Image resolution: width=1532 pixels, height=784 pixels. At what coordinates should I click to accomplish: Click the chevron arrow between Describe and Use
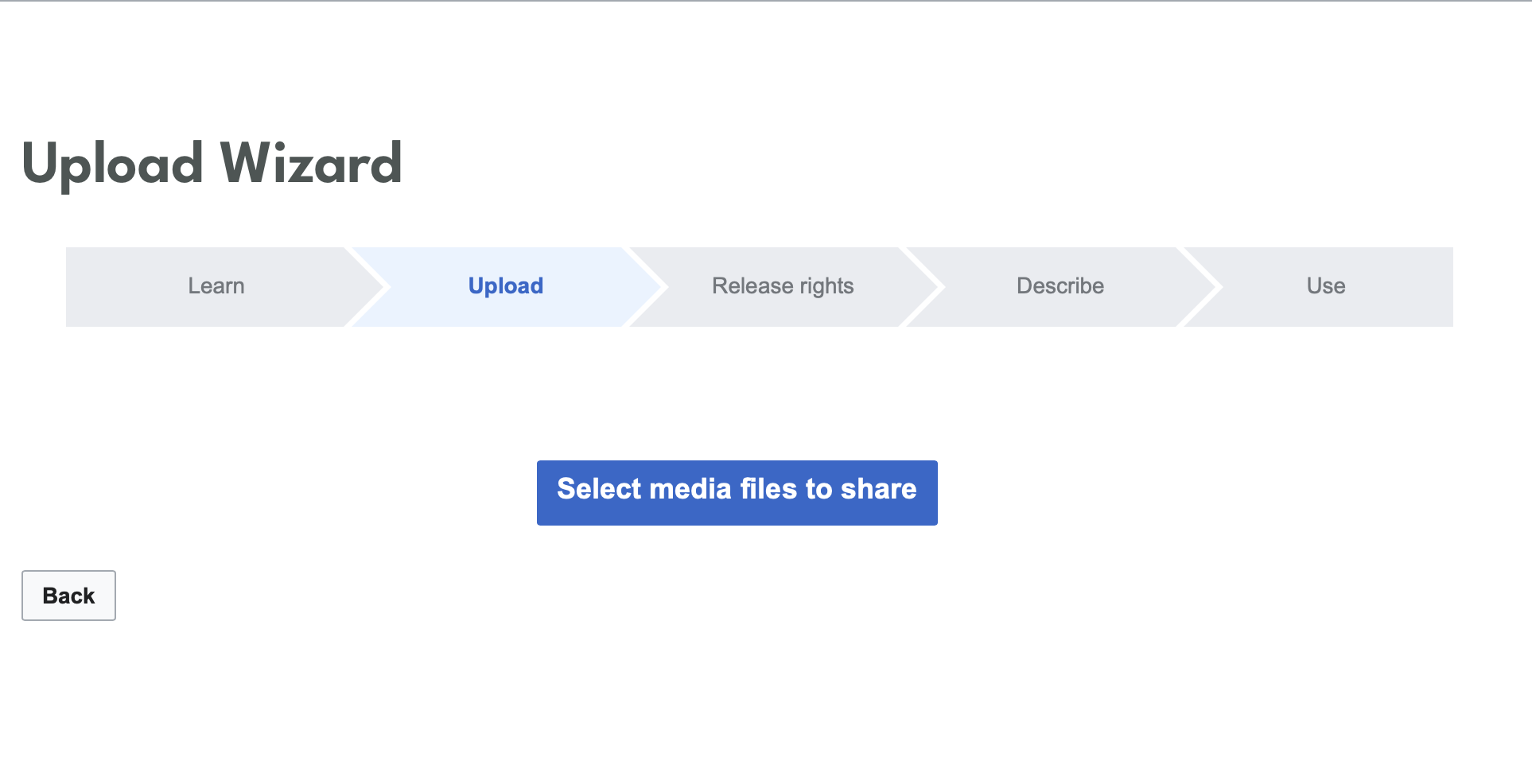coord(1201,286)
